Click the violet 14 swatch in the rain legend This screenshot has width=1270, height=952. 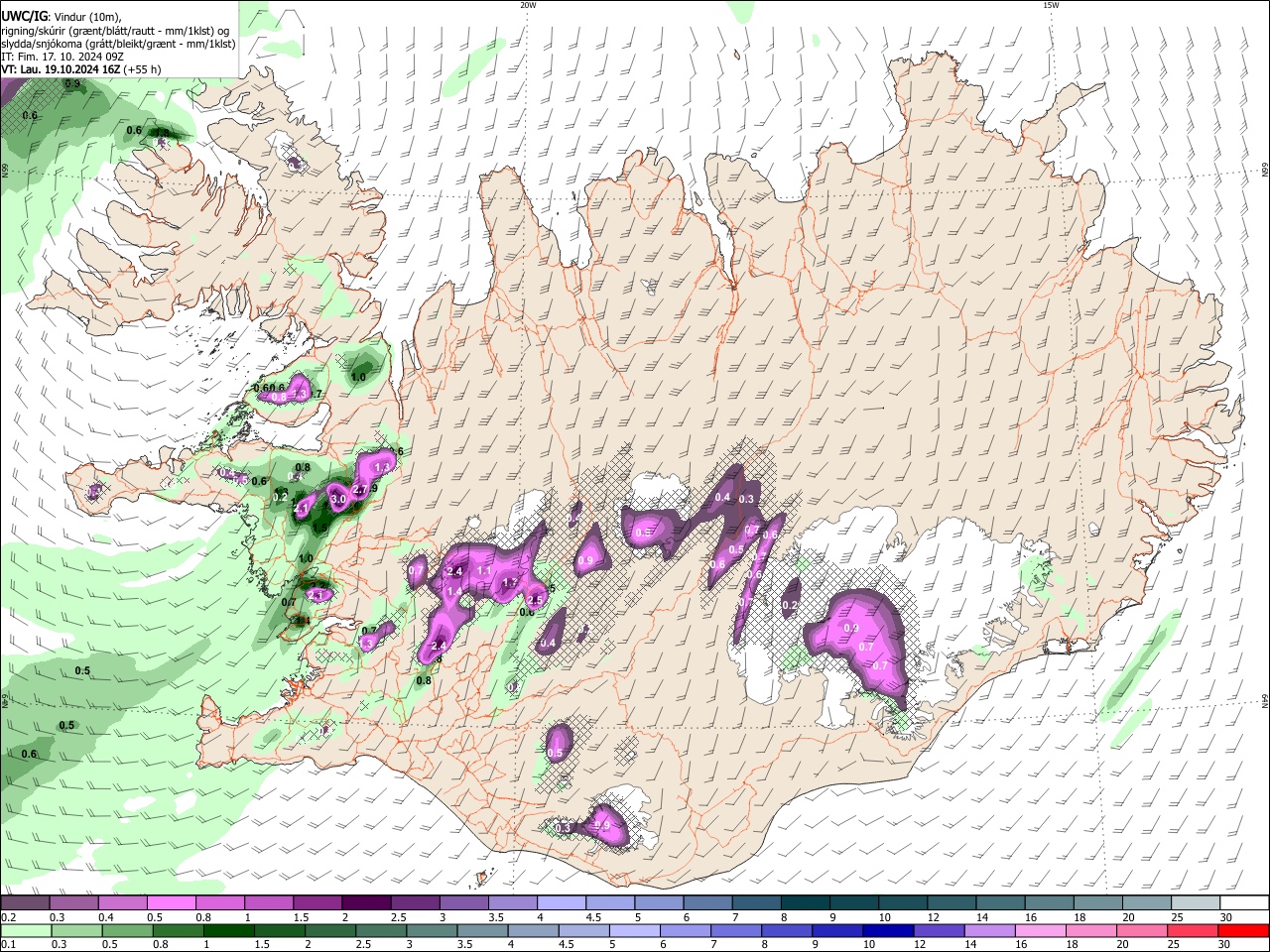[x=991, y=930]
